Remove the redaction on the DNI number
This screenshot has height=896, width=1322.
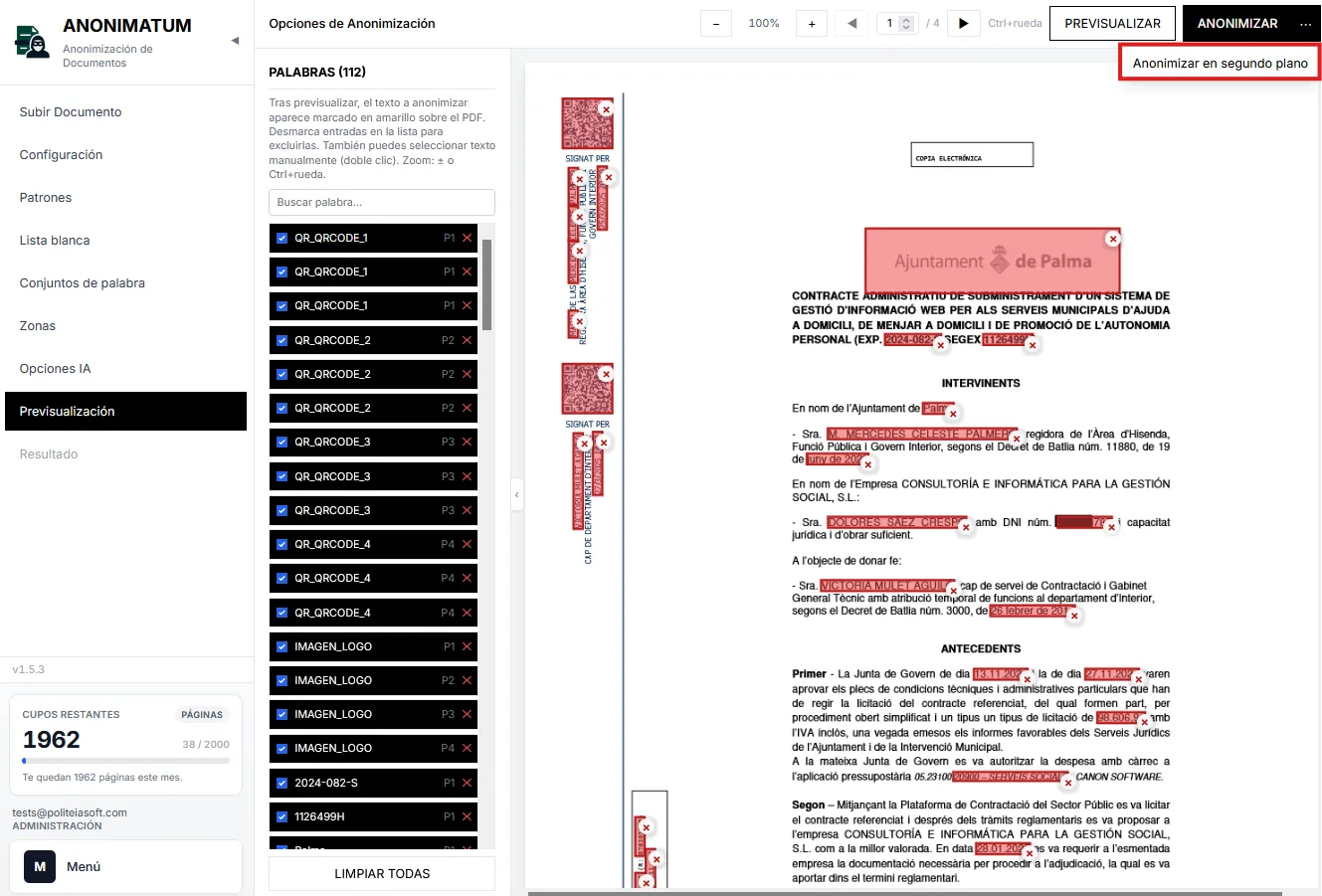click(1111, 527)
